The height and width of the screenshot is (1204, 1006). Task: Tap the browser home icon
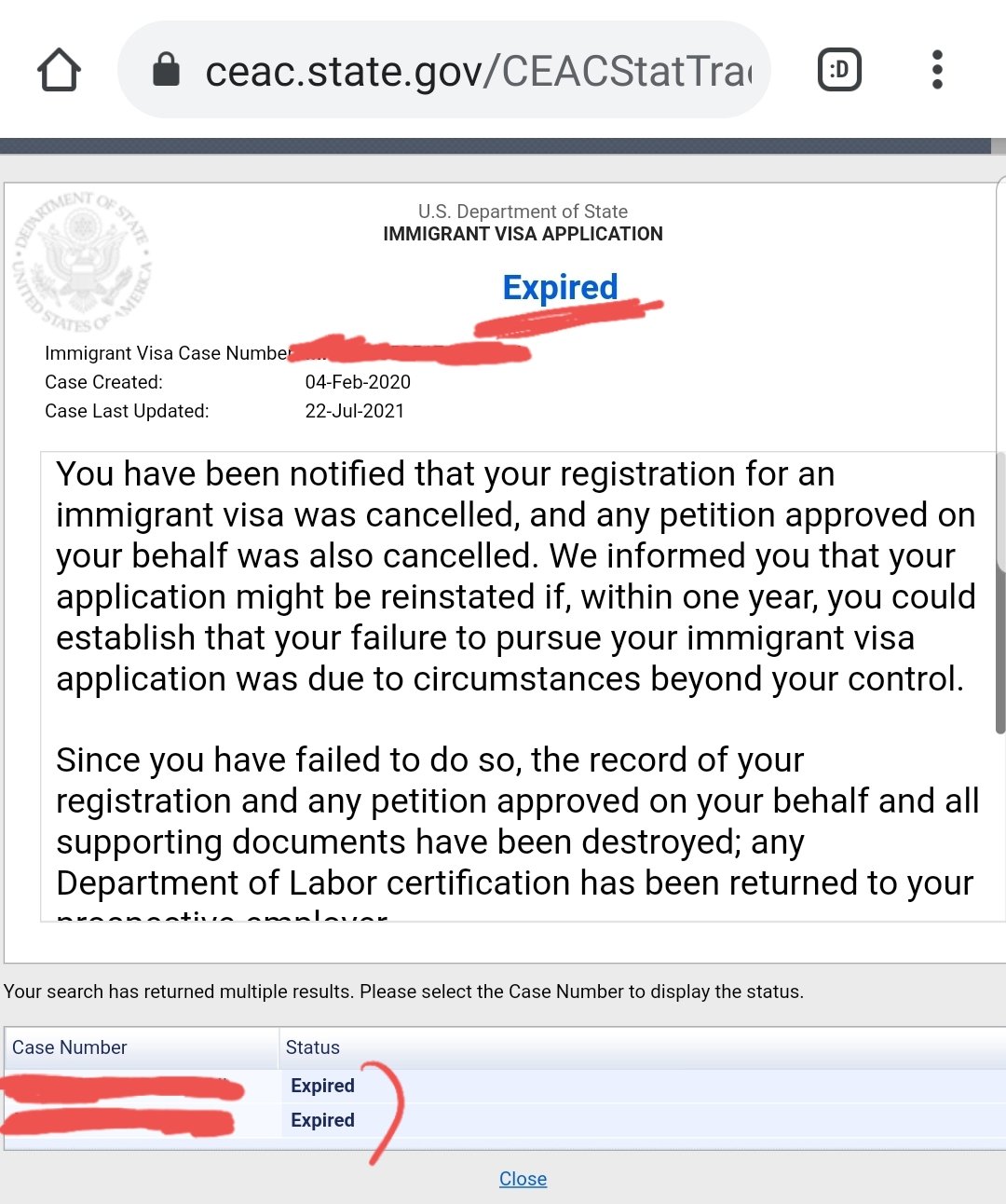coord(59,70)
